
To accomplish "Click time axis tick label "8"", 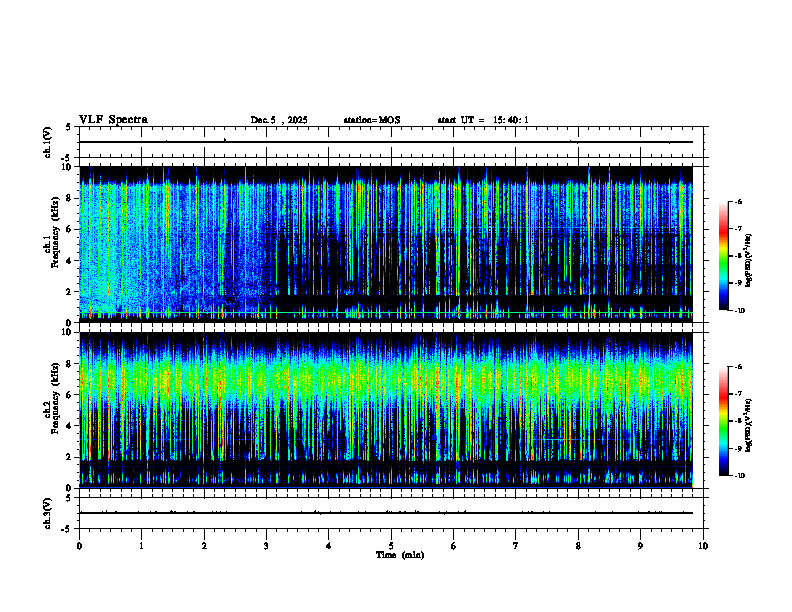I will [x=578, y=546].
